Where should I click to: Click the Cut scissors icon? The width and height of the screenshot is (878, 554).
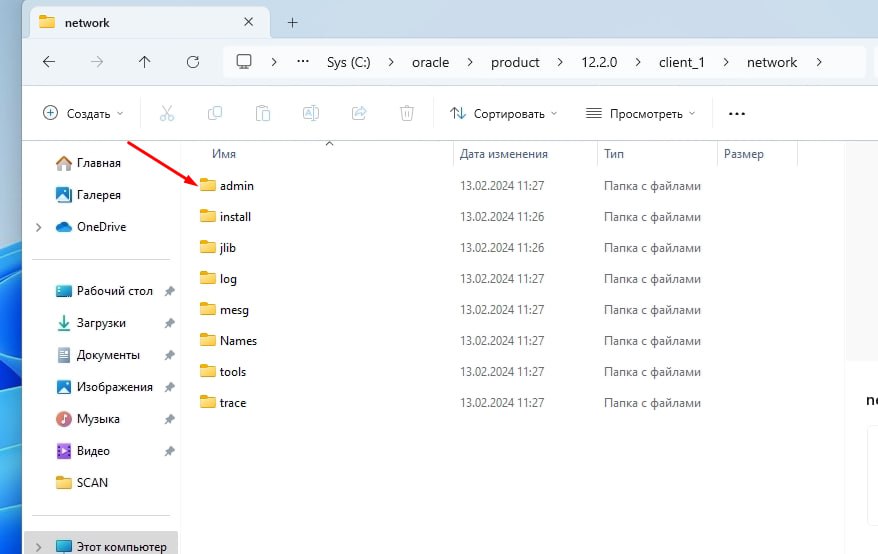click(167, 114)
